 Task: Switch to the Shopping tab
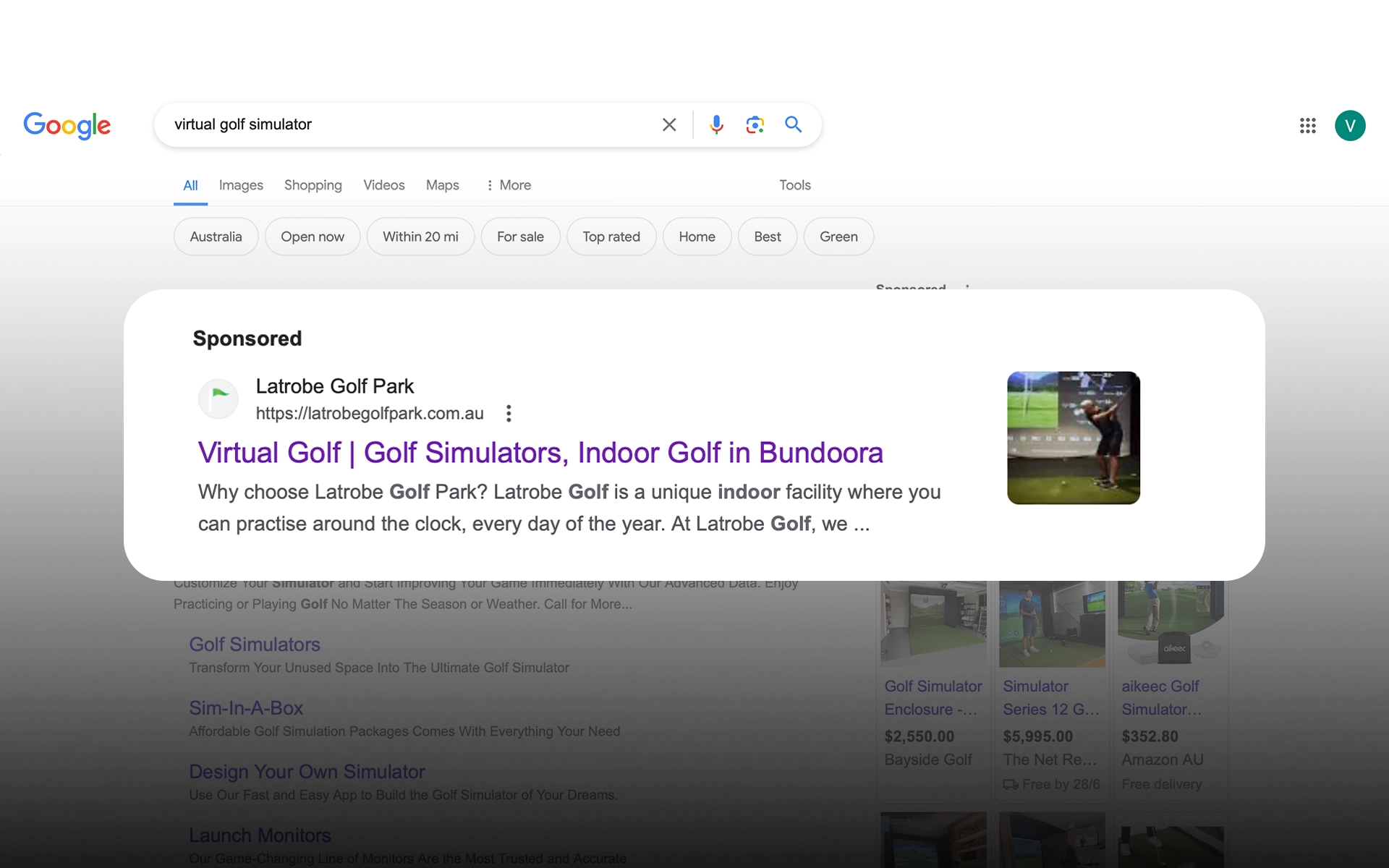[313, 185]
